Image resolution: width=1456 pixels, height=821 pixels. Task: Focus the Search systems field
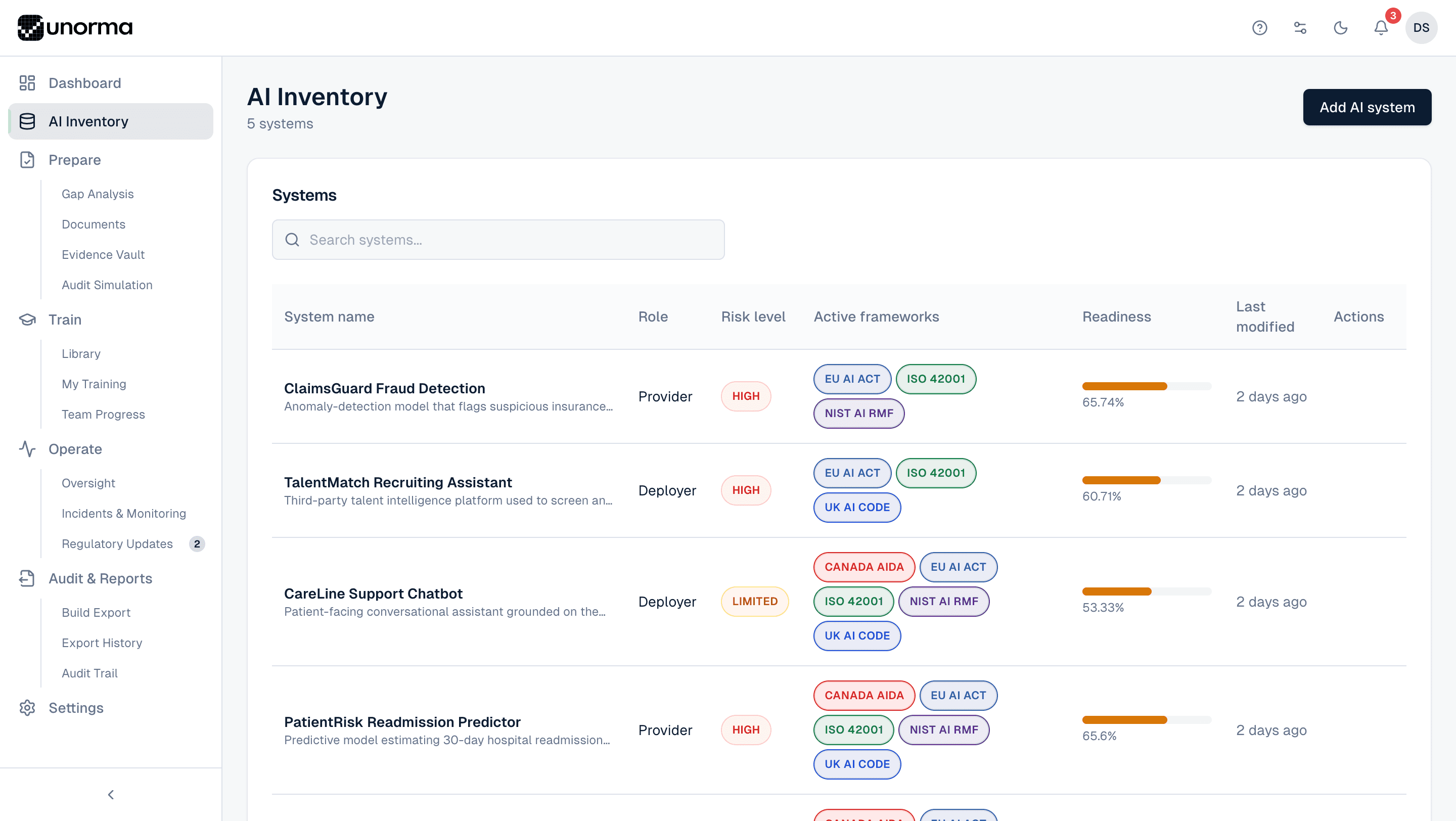(498, 240)
